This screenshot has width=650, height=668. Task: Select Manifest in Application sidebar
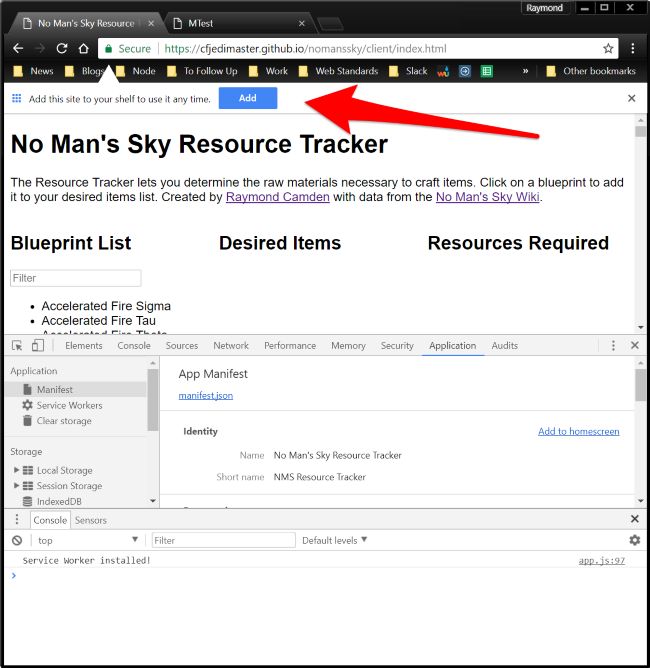point(77,389)
